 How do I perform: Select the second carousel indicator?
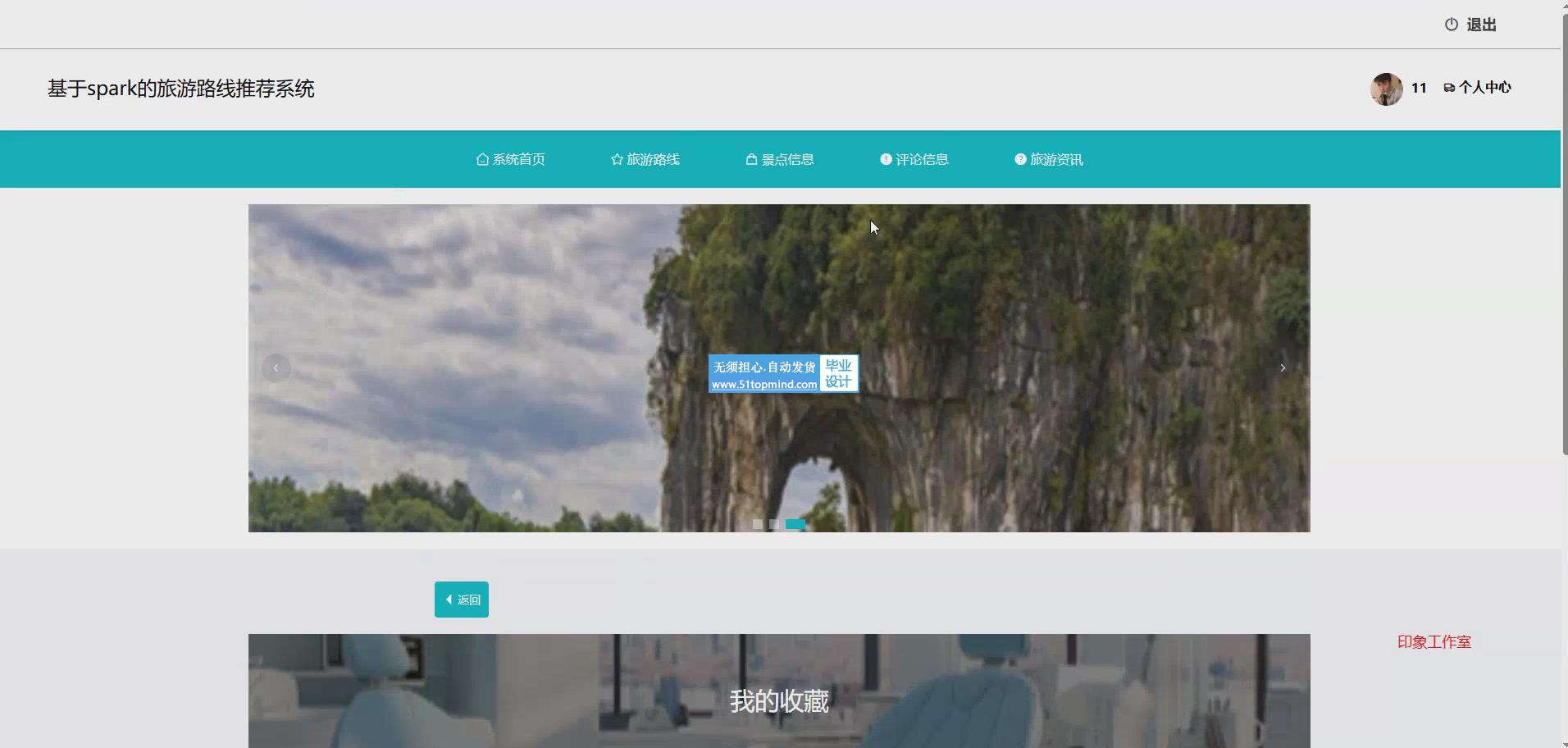tap(774, 524)
